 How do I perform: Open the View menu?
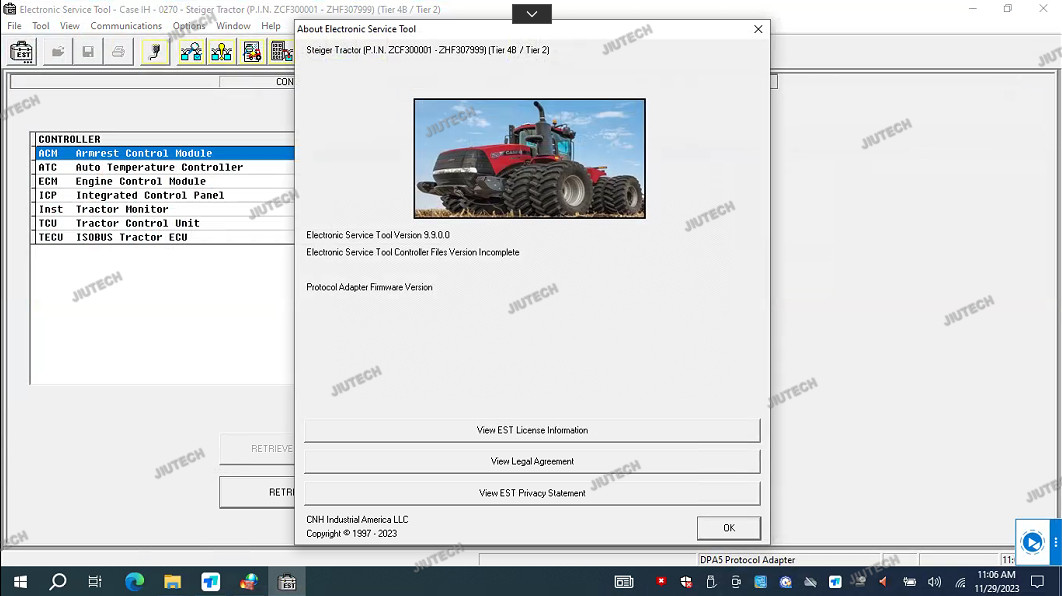click(70, 26)
